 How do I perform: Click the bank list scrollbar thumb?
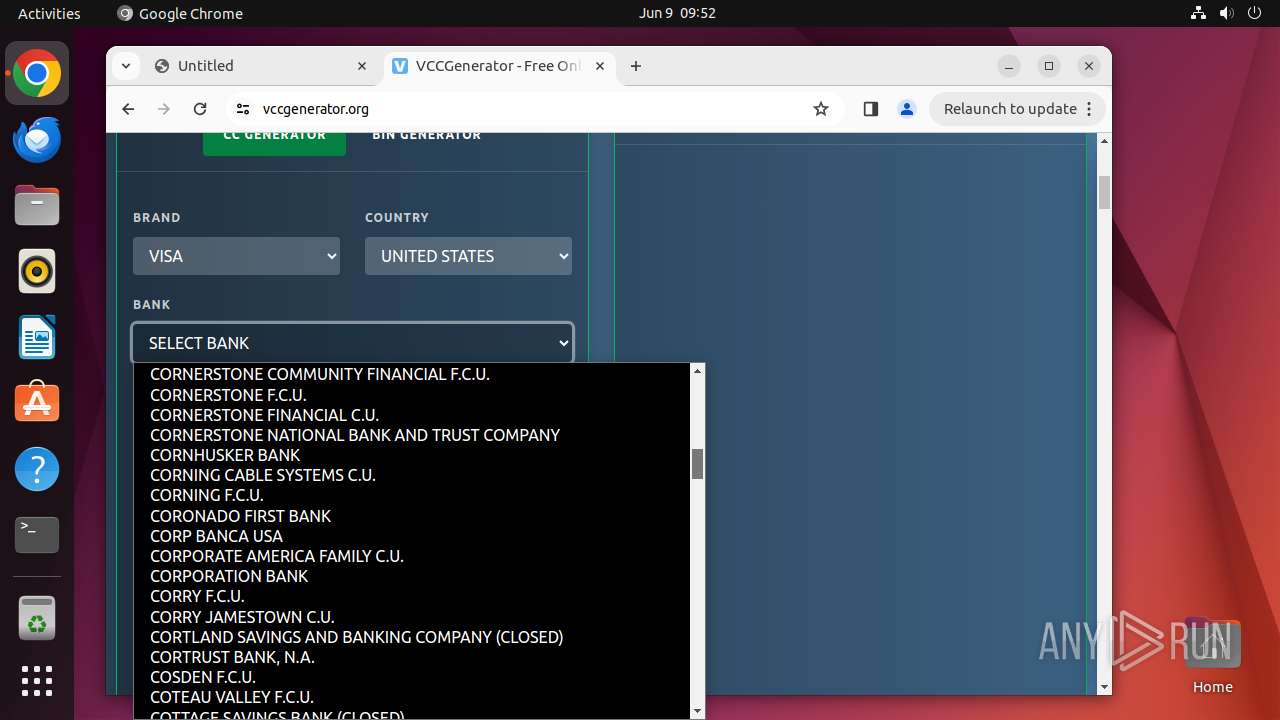698,464
